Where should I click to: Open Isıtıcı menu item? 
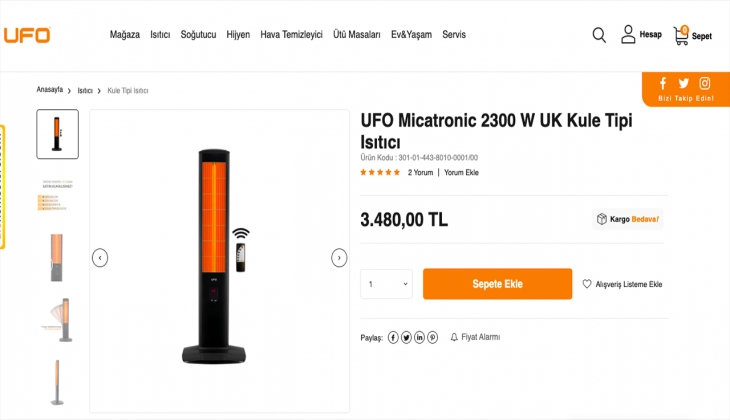[160, 35]
